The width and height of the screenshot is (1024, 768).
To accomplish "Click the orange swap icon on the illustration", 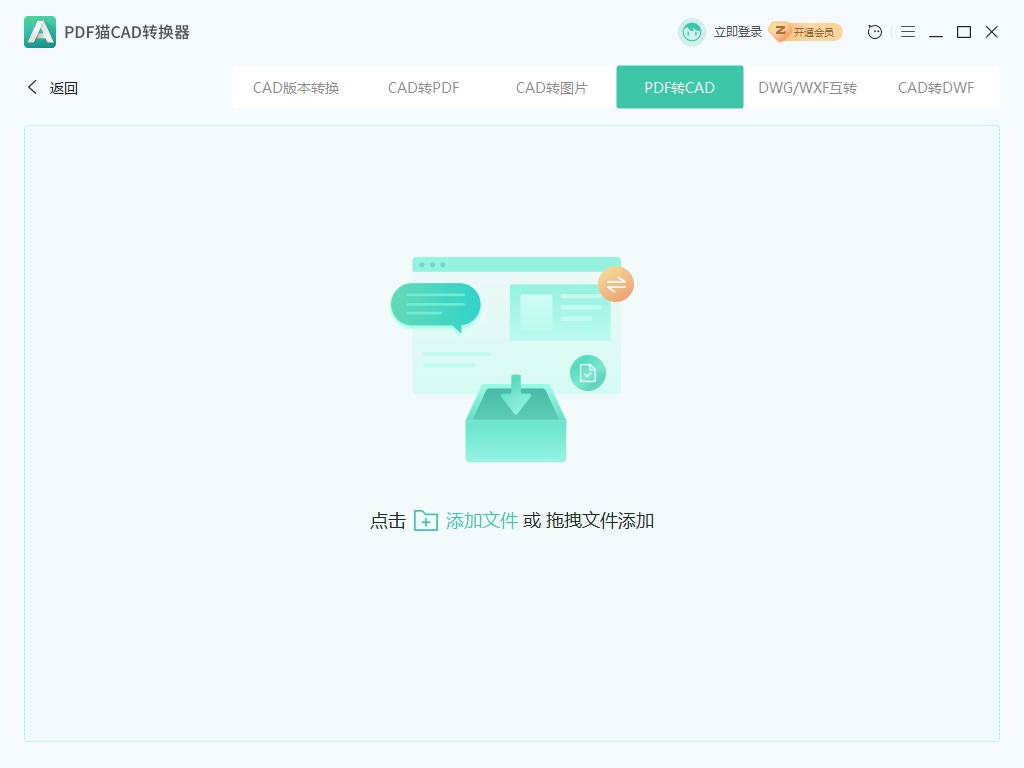I will [615, 284].
